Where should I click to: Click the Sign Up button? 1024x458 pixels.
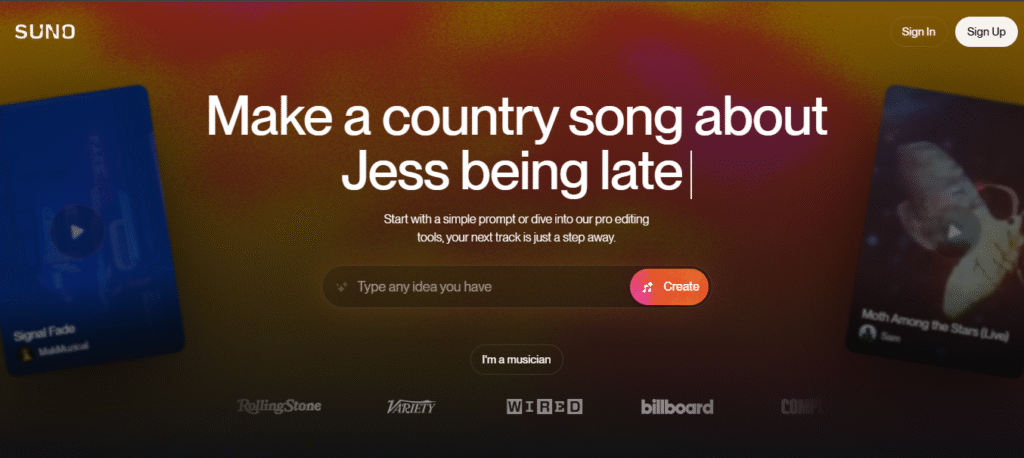tap(986, 31)
